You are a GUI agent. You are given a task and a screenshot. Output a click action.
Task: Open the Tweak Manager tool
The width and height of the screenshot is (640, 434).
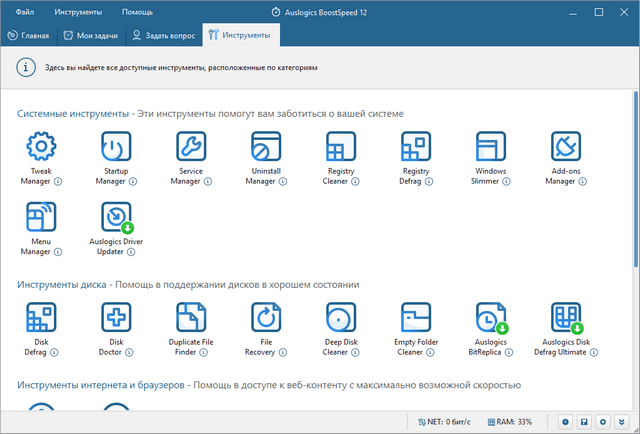[41, 146]
